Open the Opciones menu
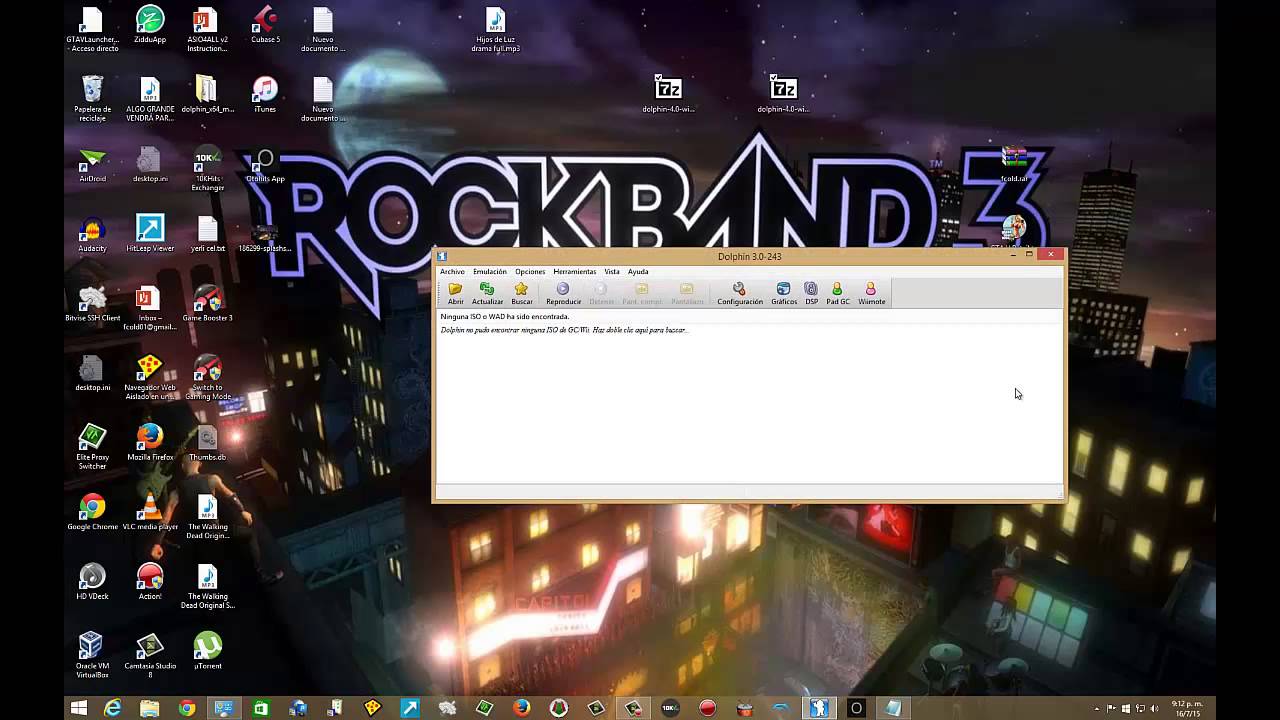 (x=530, y=272)
